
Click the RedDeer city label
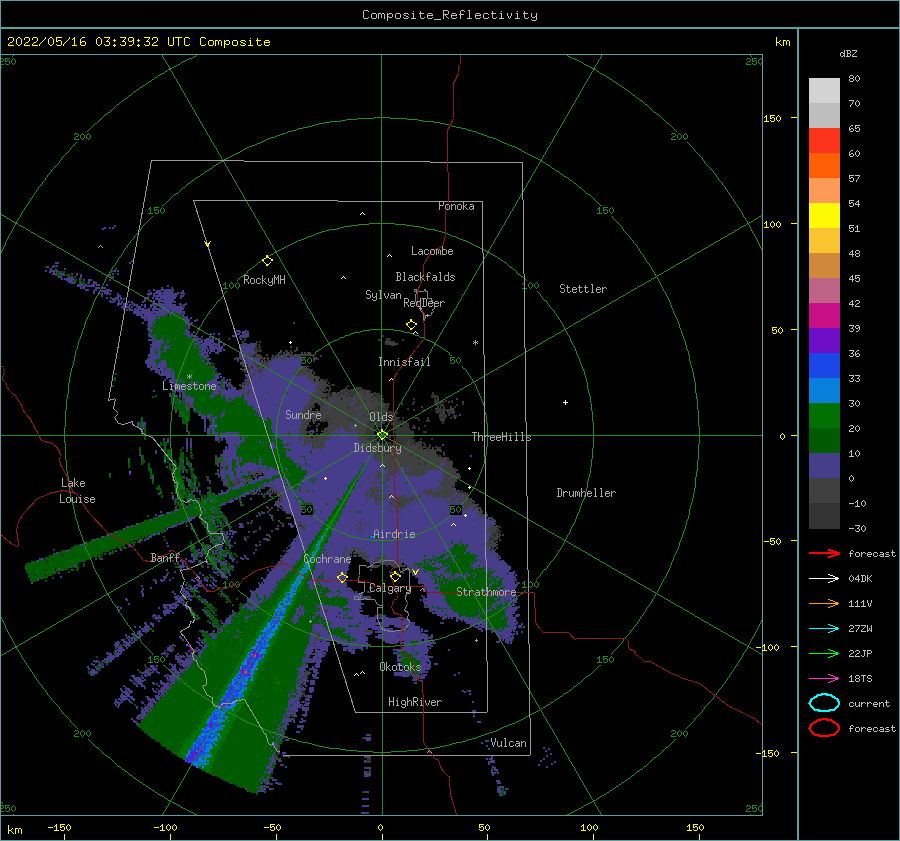click(424, 303)
